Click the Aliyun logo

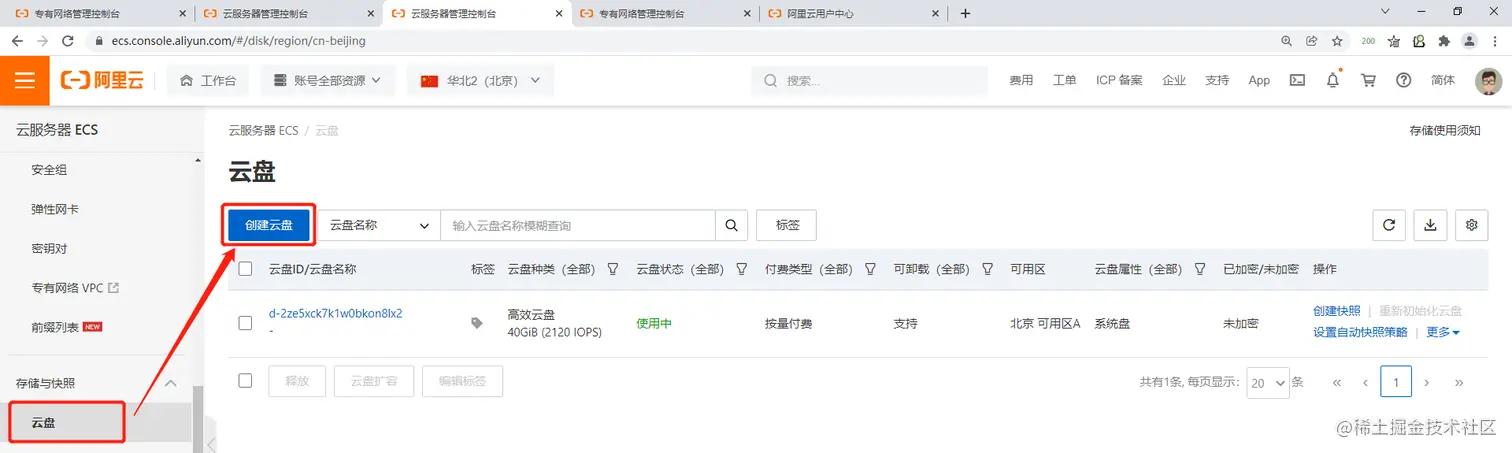(102, 81)
